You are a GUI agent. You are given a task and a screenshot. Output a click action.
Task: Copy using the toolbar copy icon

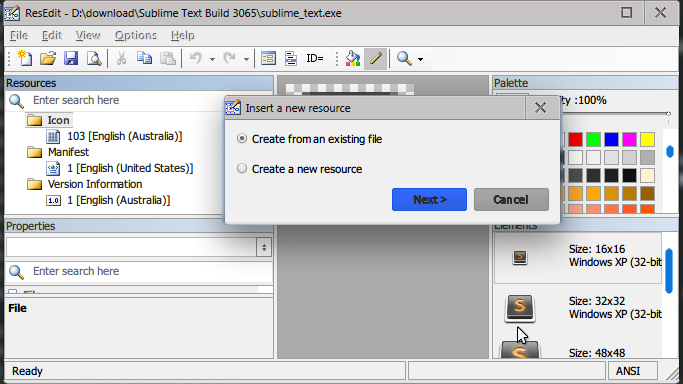pyautogui.click(x=144, y=58)
